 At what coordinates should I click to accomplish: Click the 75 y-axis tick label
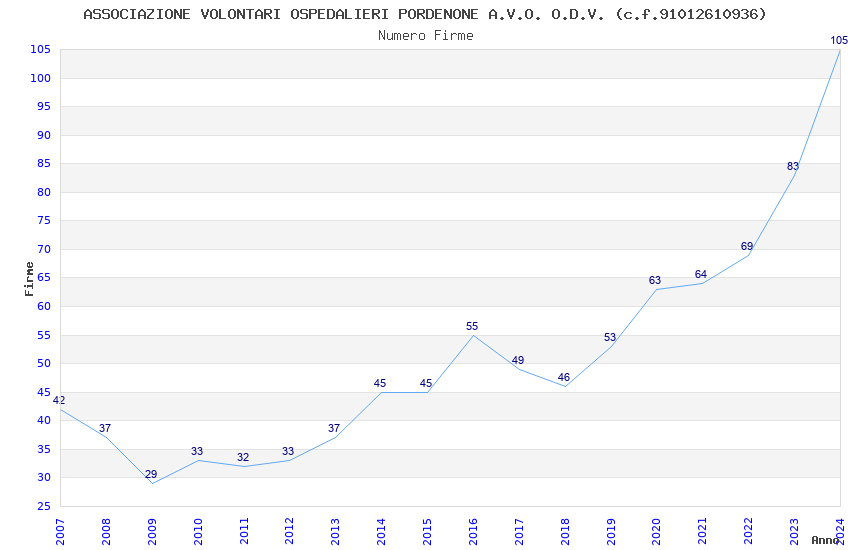tap(44, 221)
